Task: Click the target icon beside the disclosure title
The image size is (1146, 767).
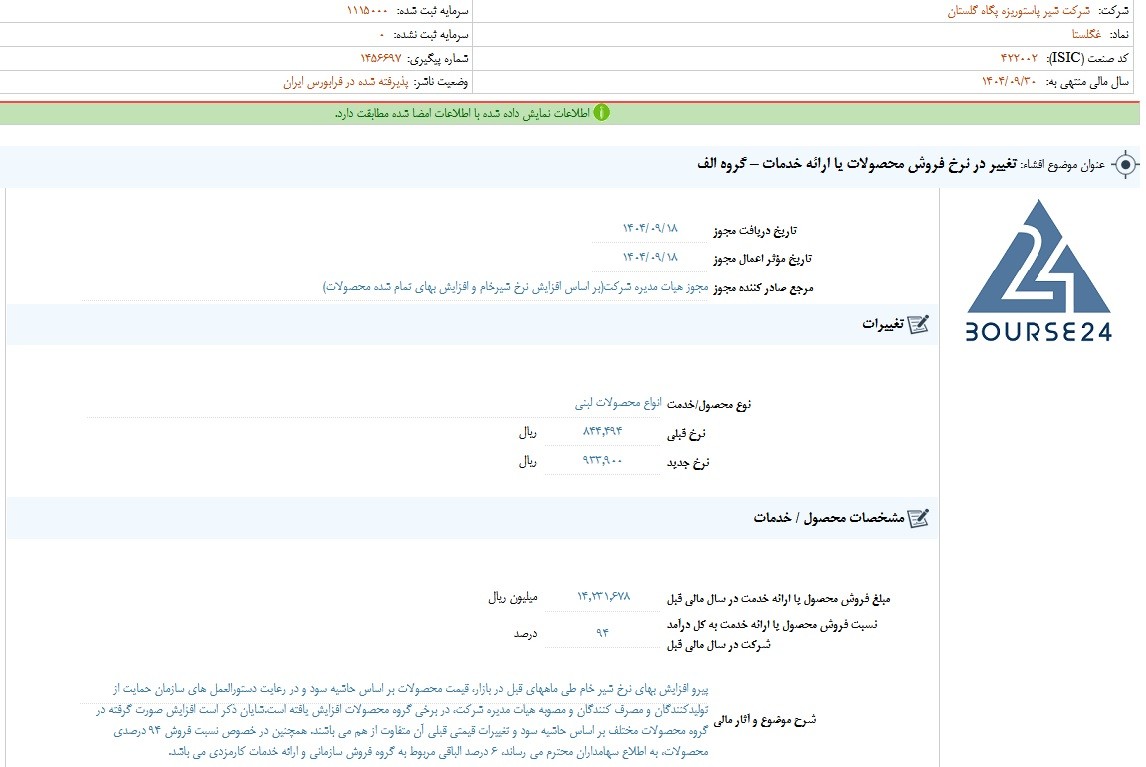Action: click(x=1125, y=165)
